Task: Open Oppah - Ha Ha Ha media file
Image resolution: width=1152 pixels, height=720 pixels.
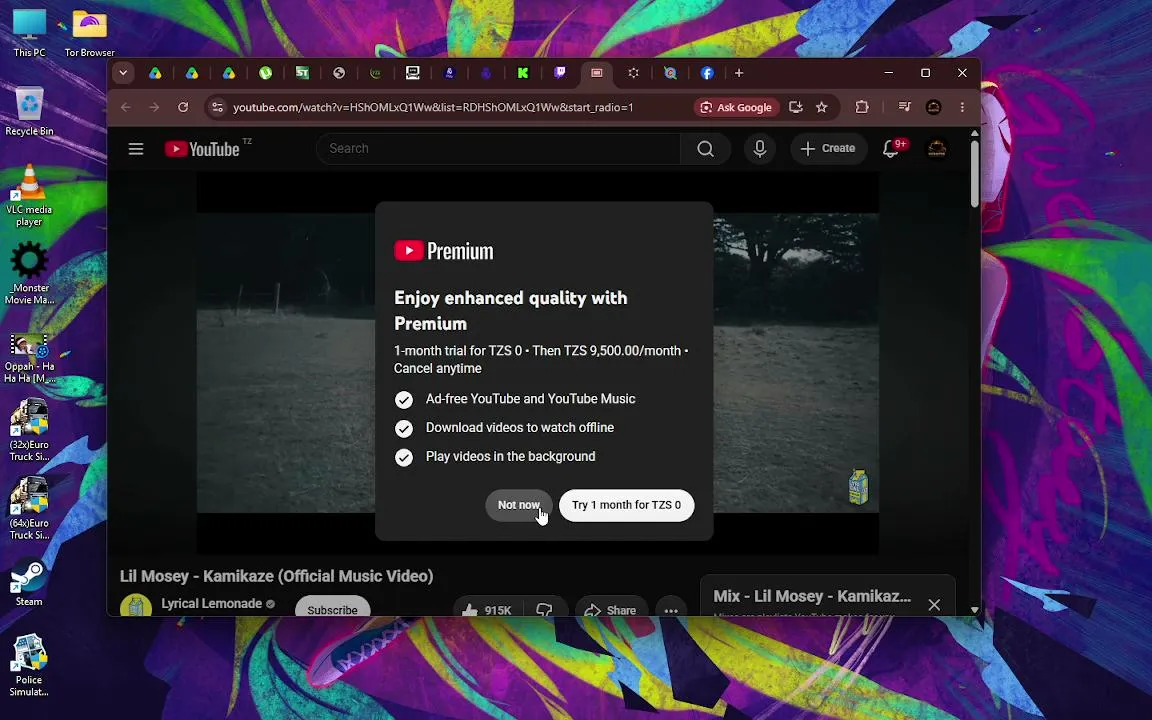Action: point(29,359)
